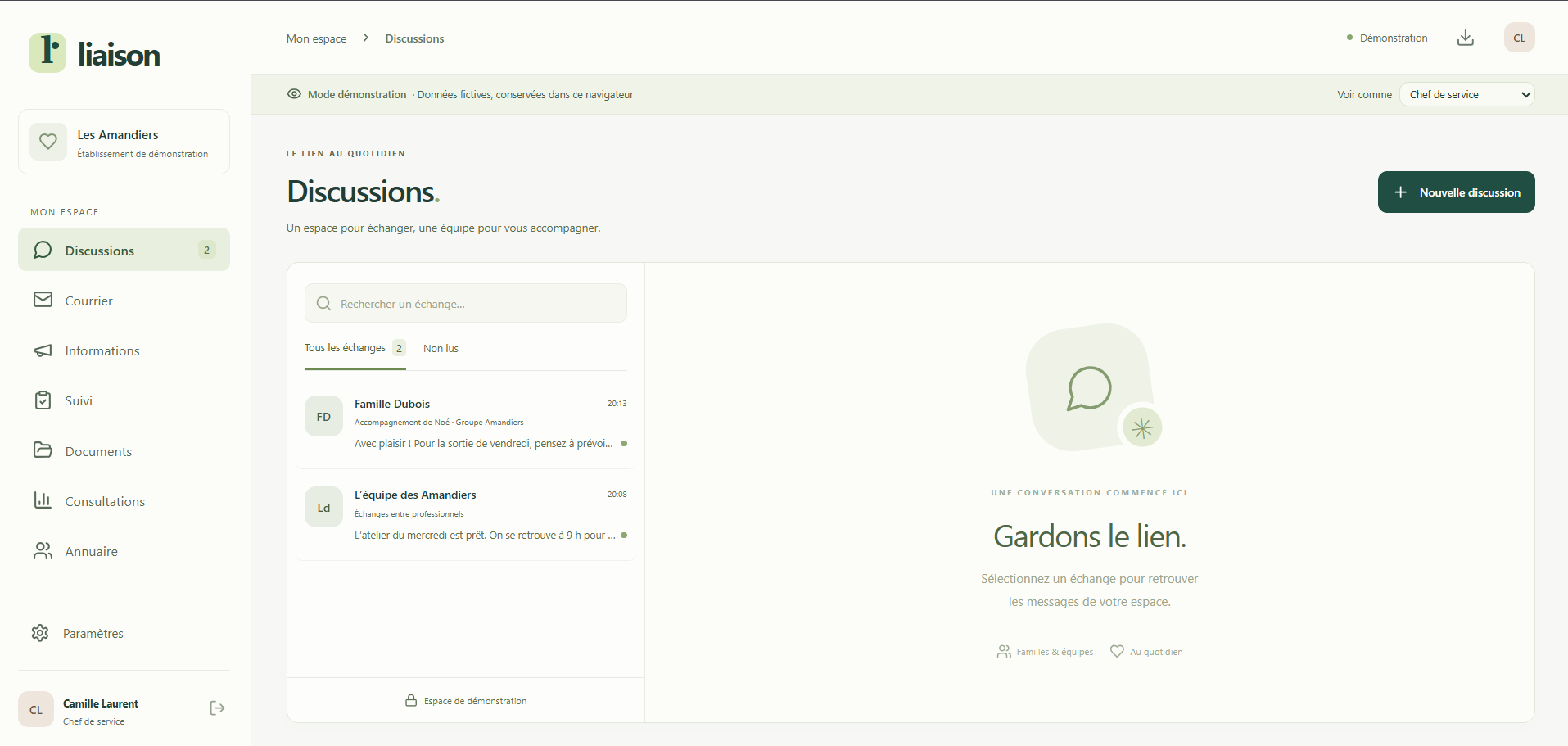Click the FD avatar of Famille Dubois
This screenshot has height=746, width=1568.
pyautogui.click(x=323, y=417)
